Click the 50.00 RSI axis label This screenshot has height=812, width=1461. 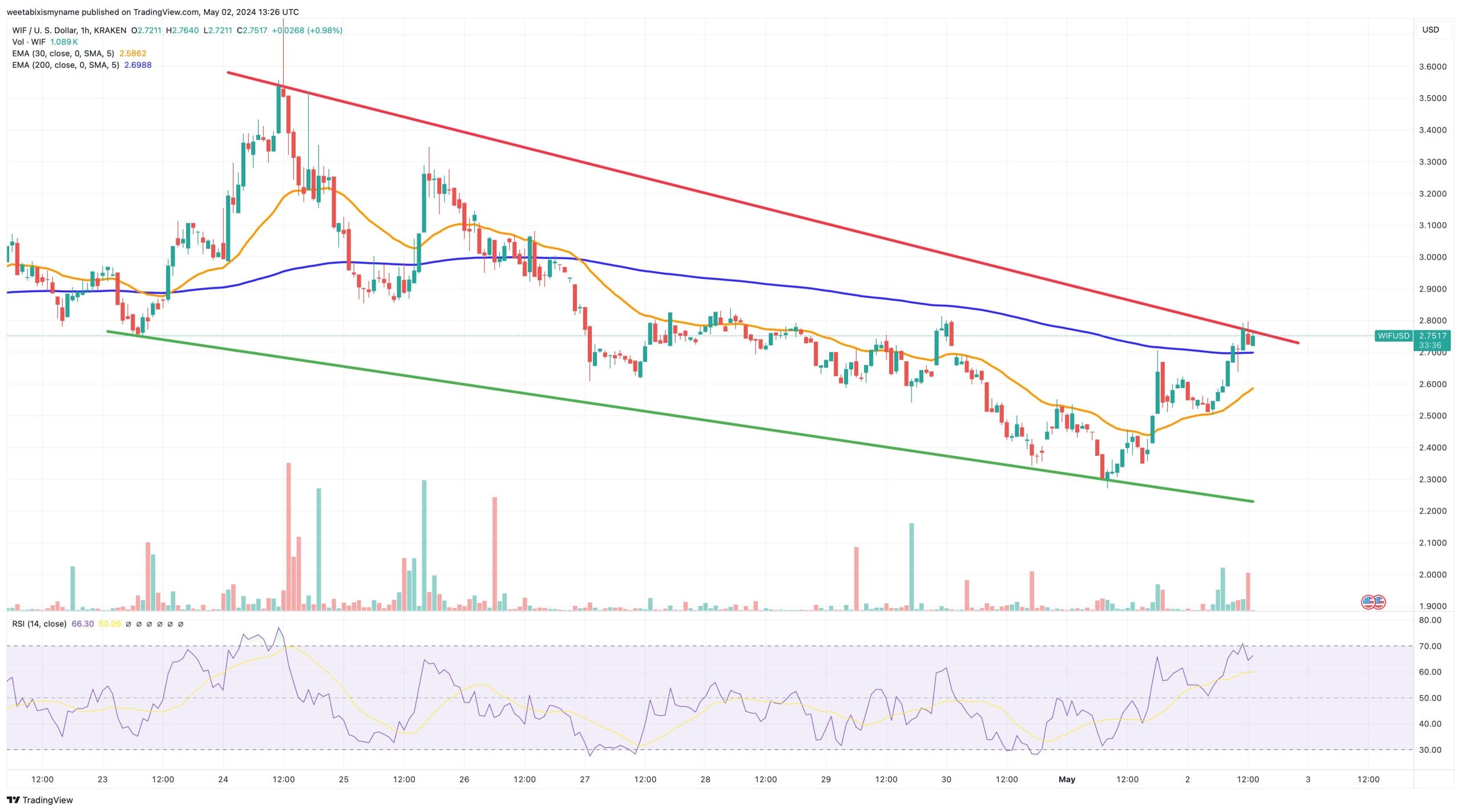click(x=1430, y=698)
